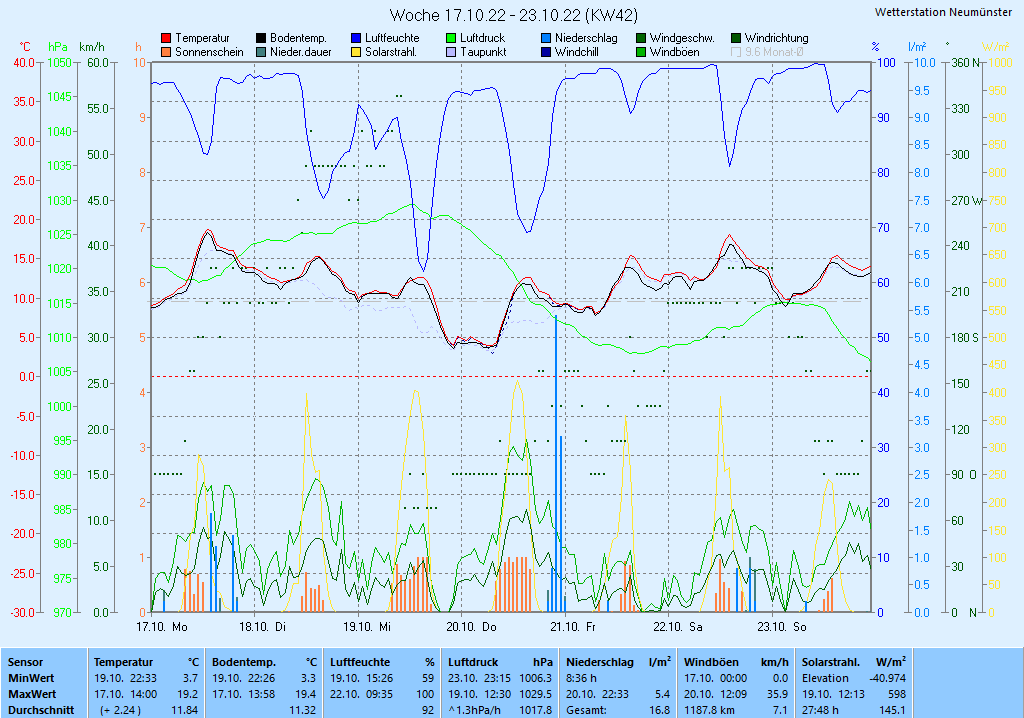Viewport: 1024px width, 718px height.
Task: Click the green Luftdruck legend square
Action: [x=451, y=38]
